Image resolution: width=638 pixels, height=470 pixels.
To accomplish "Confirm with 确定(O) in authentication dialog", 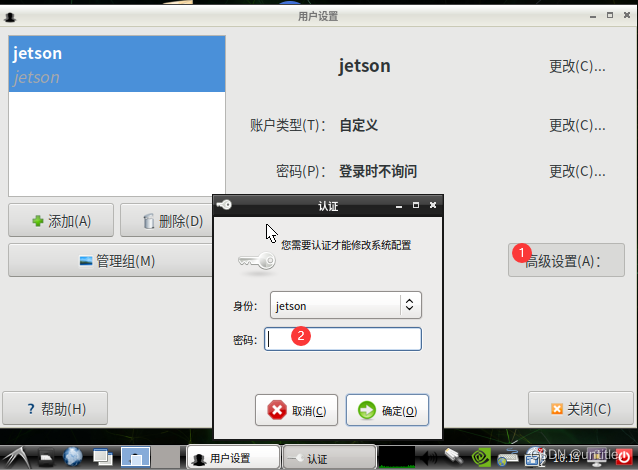I will [x=387, y=410].
